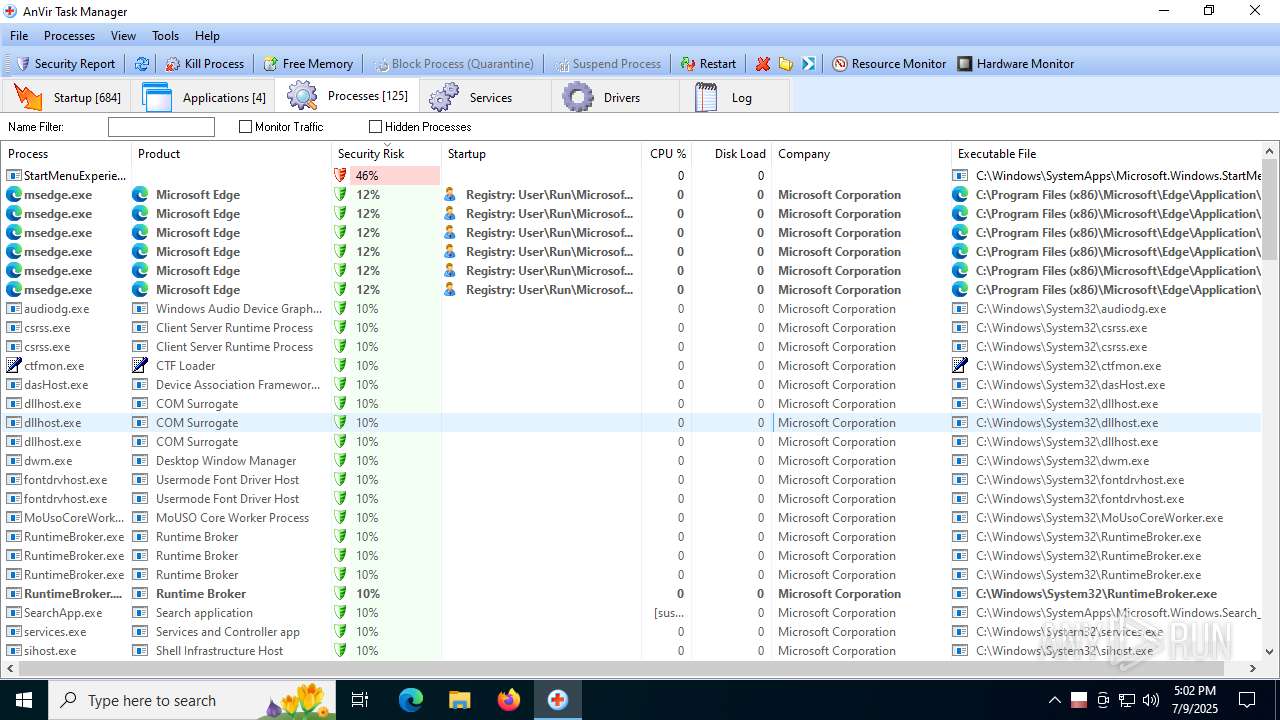Viewport: 1280px width, 720px height.
Task: Click the taskbar search box
Action: point(192,700)
